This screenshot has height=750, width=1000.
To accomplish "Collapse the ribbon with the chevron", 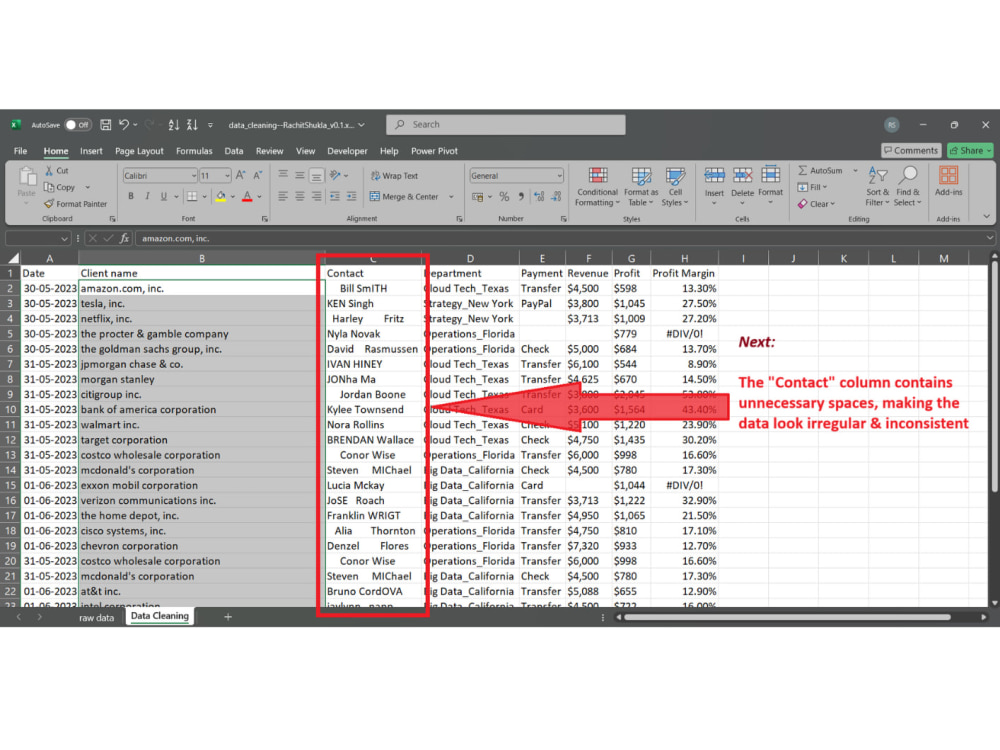I will tap(986, 217).
